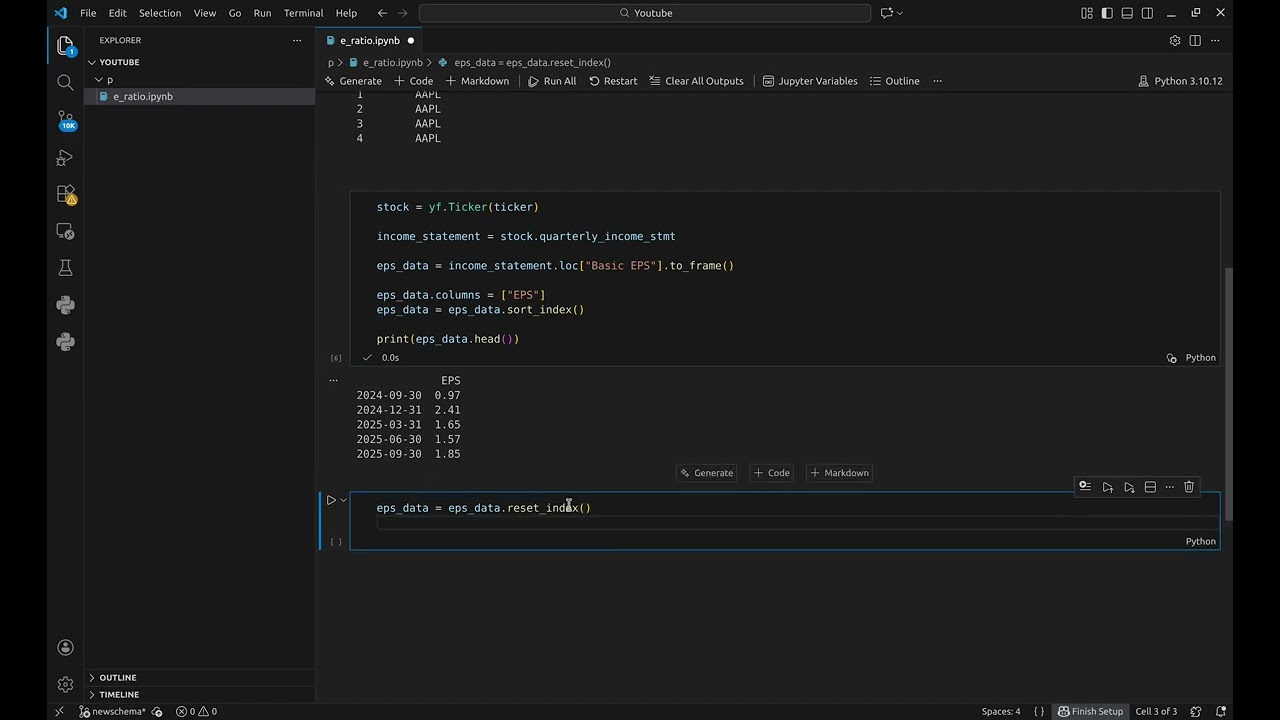Open the File menu
The image size is (1280, 720).
click(88, 13)
